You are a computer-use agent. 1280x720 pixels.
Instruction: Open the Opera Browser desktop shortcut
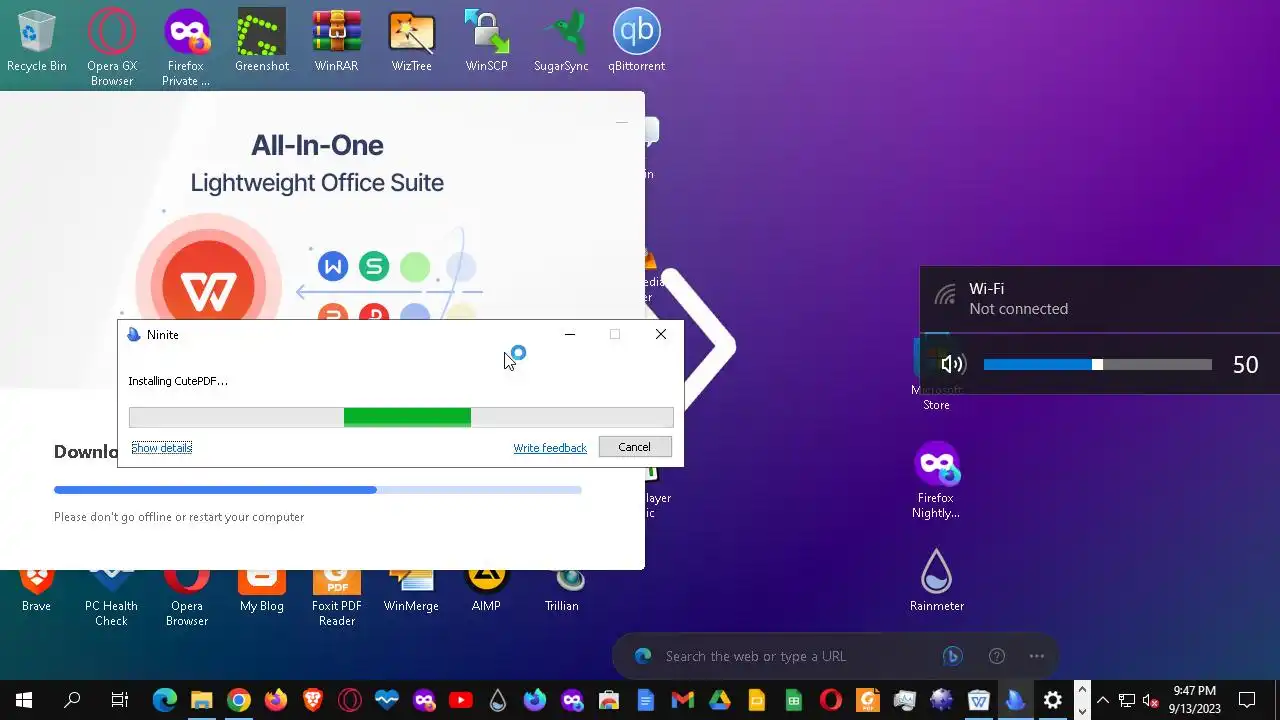187,597
